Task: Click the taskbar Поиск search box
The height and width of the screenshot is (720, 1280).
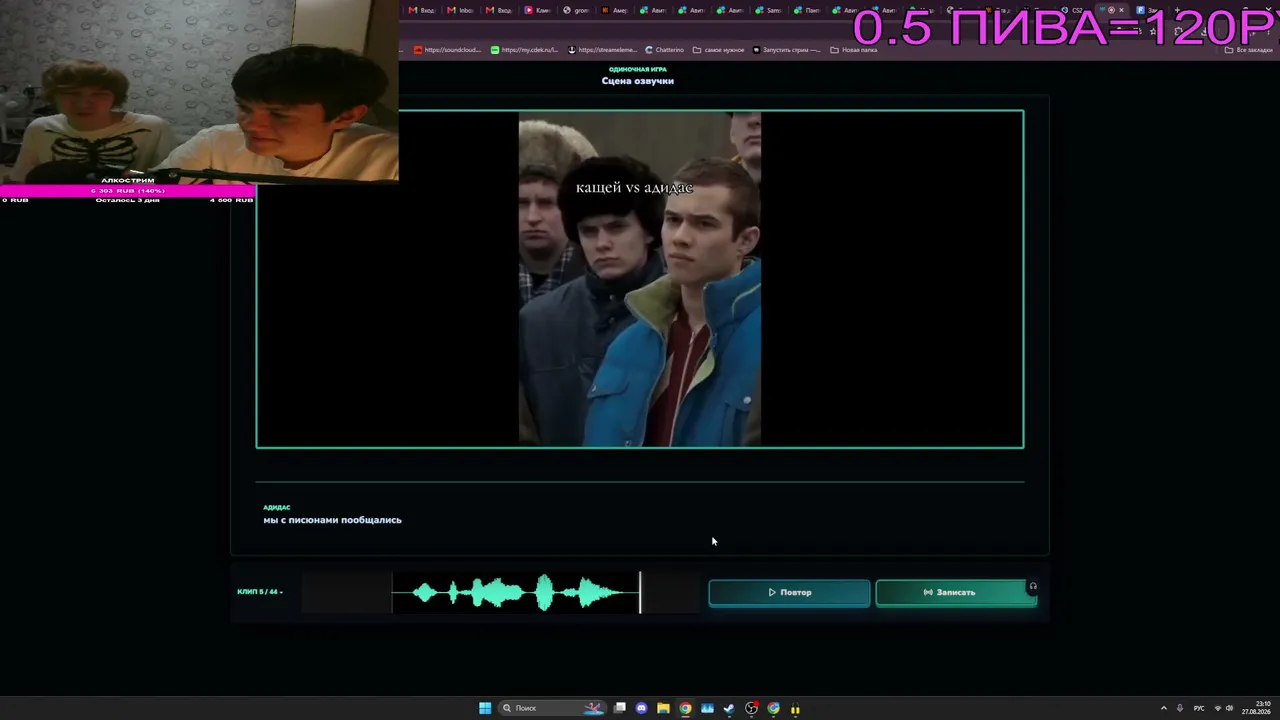Action: point(552,708)
